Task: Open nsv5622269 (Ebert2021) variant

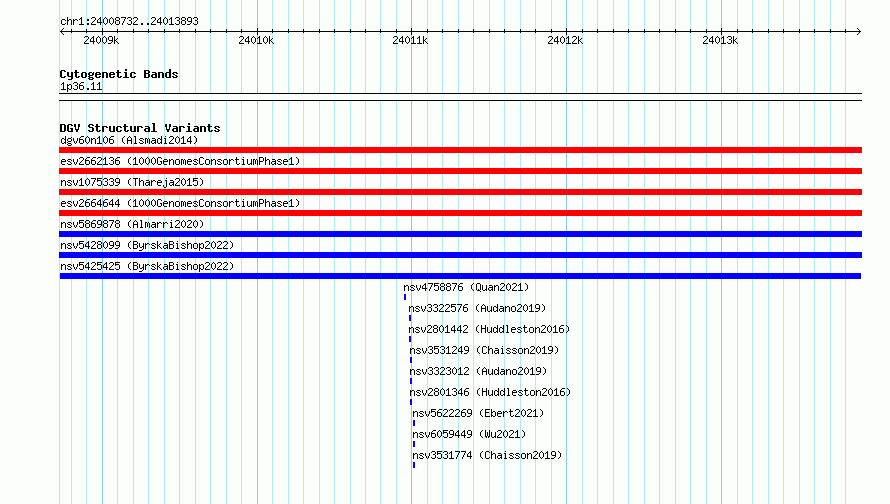Action: [478, 413]
